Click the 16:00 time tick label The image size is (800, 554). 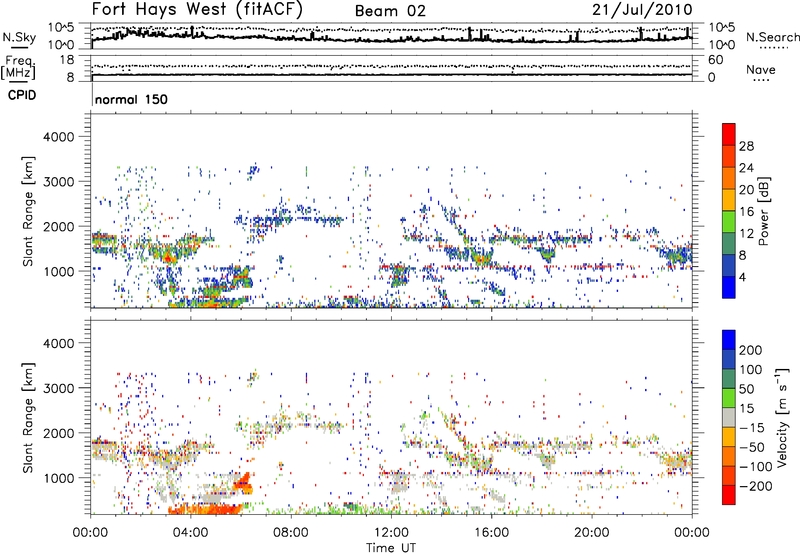491,533
